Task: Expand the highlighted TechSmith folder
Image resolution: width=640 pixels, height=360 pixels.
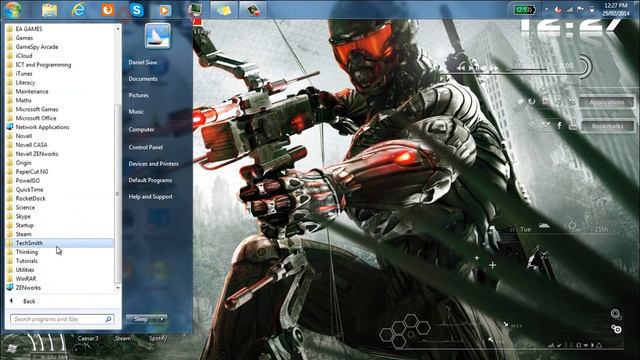Action: (60, 243)
